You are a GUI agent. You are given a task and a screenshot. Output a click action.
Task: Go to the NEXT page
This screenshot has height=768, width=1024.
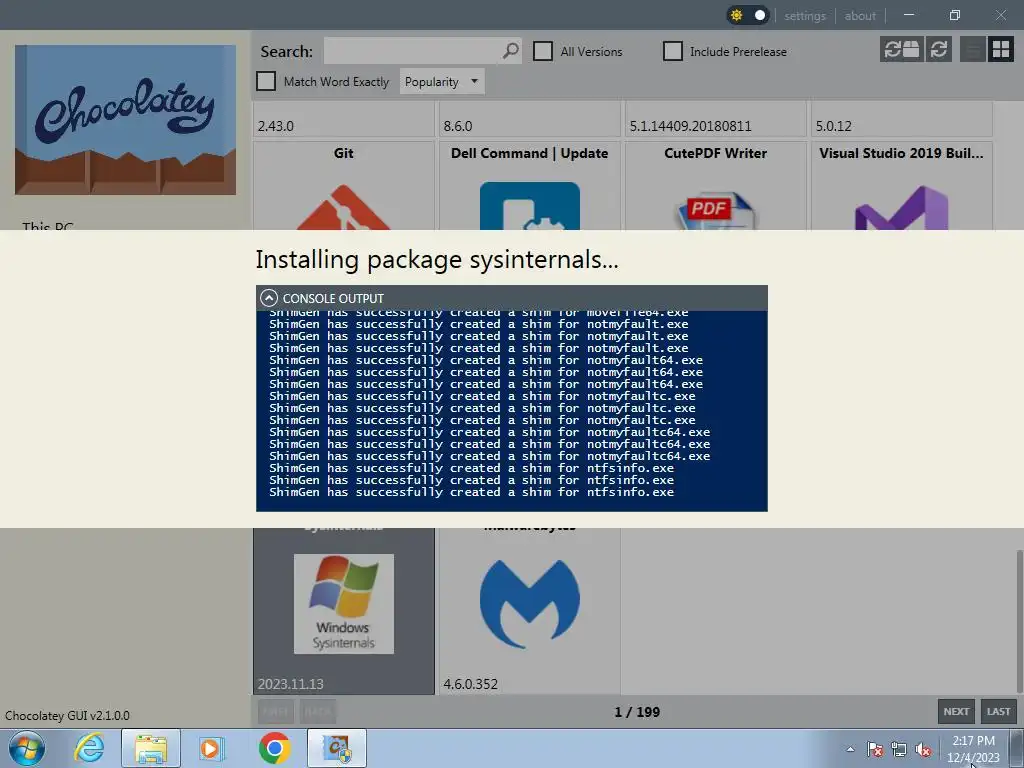(956, 711)
